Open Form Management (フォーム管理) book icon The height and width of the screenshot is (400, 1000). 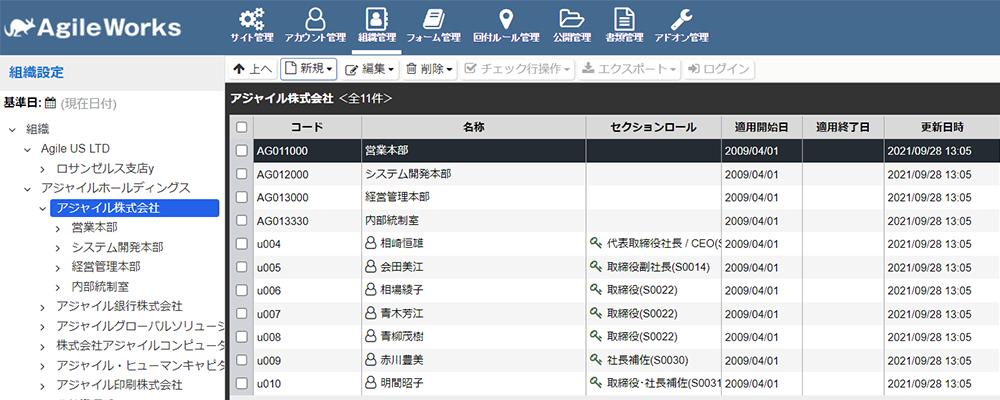[x=434, y=19]
